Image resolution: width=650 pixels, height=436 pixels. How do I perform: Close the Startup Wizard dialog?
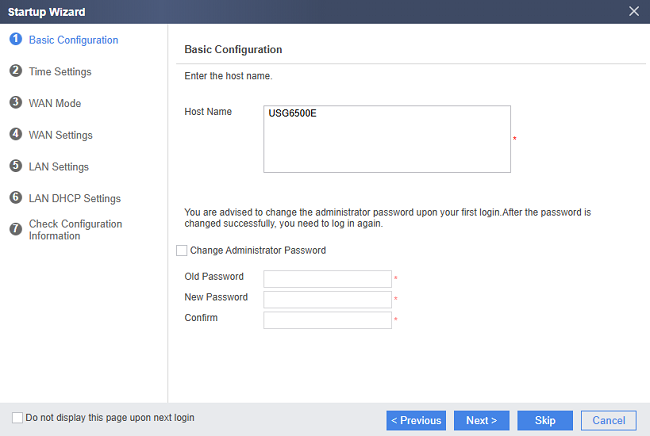(x=633, y=11)
